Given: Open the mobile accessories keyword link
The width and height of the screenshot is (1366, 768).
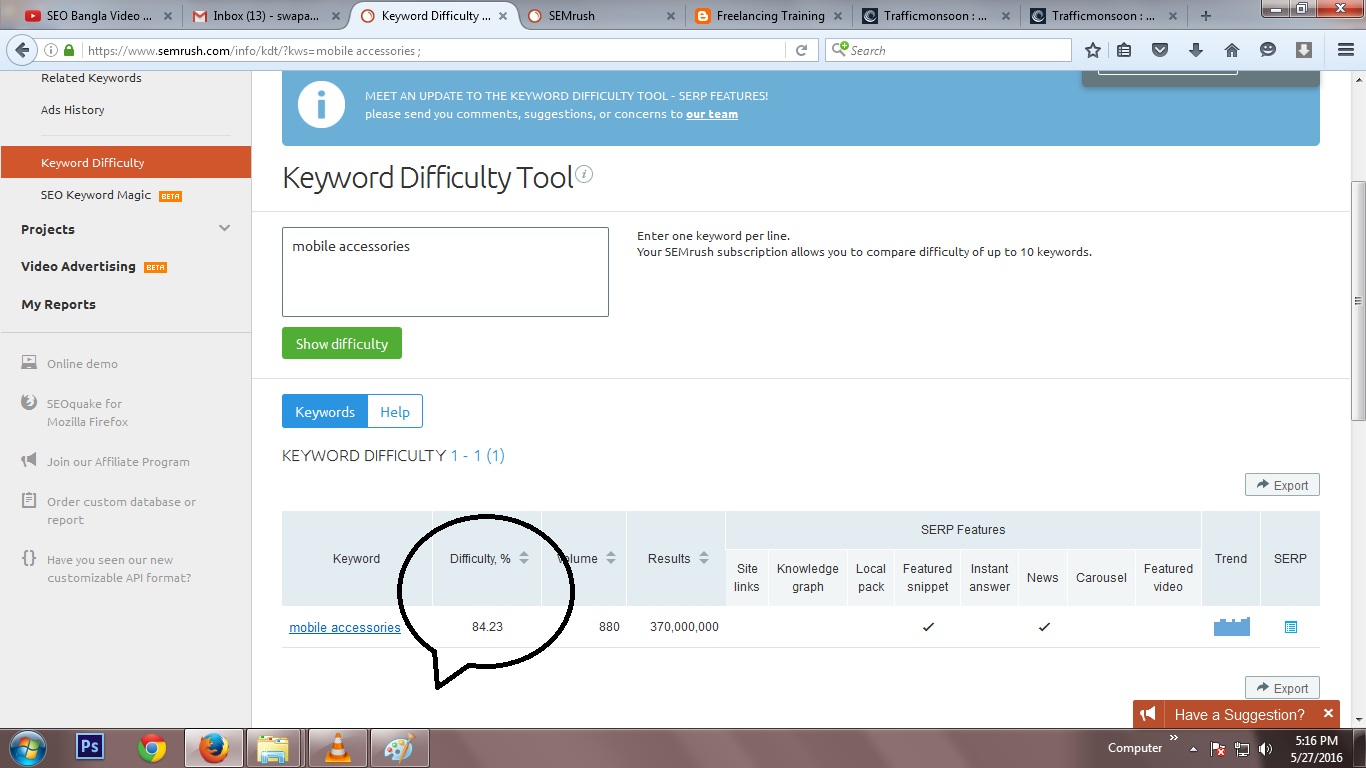Looking at the screenshot, I should pyautogui.click(x=345, y=627).
